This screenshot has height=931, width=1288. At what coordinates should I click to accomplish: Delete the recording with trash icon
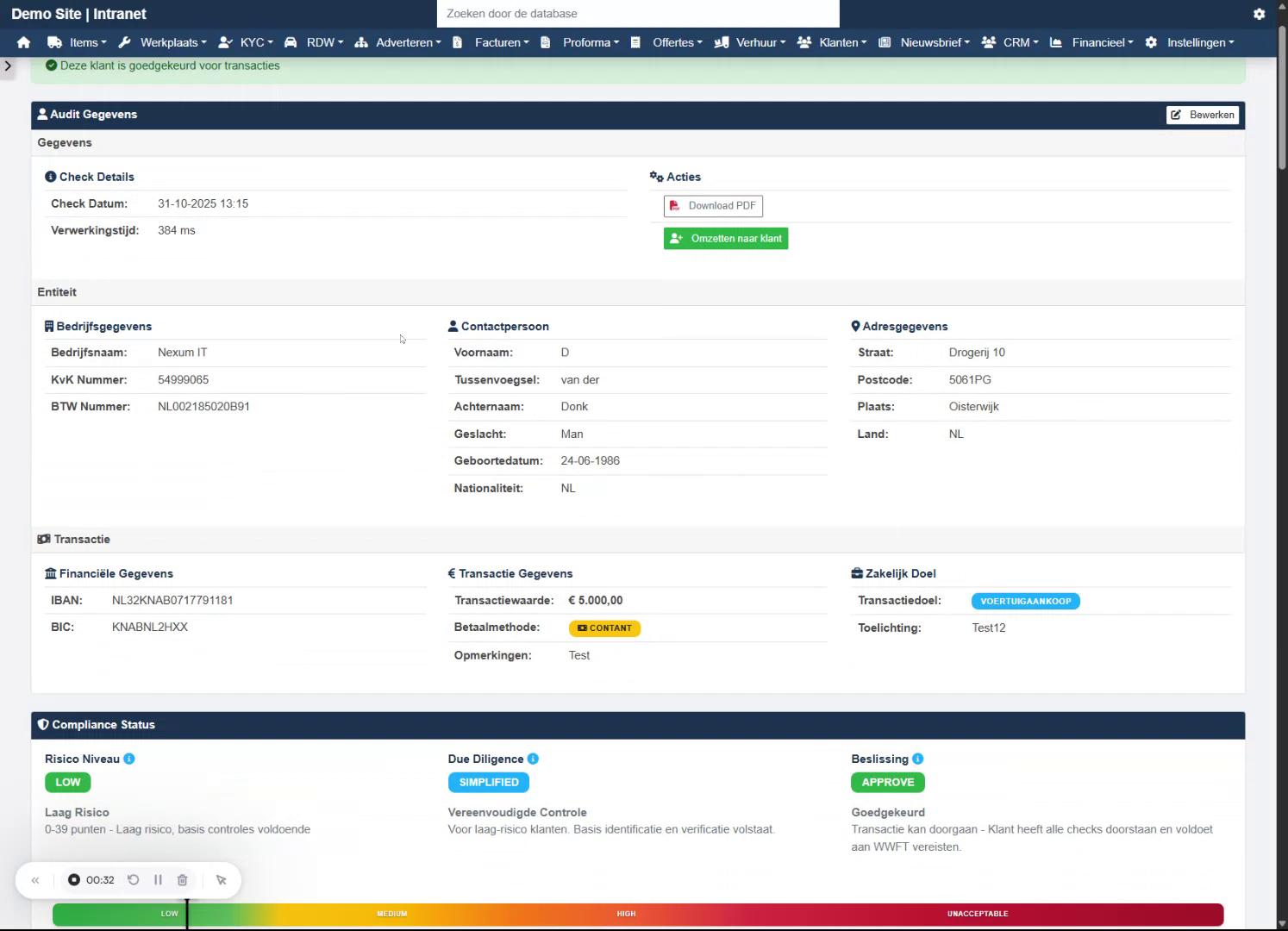[183, 880]
